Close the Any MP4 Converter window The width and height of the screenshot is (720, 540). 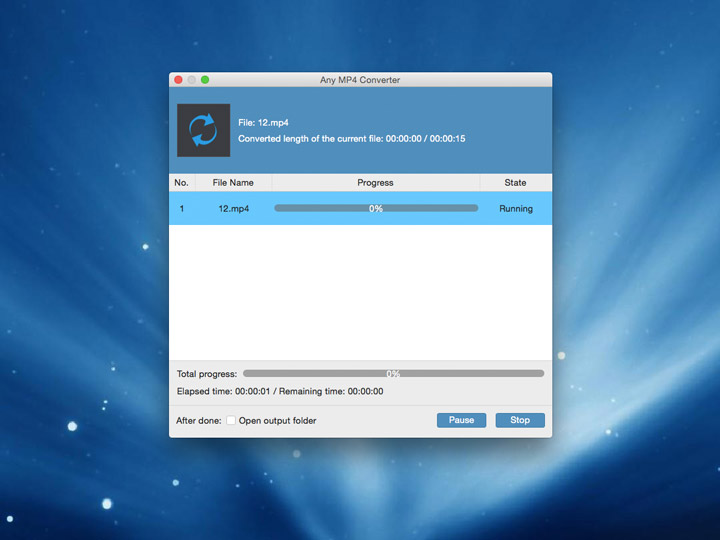[179, 80]
